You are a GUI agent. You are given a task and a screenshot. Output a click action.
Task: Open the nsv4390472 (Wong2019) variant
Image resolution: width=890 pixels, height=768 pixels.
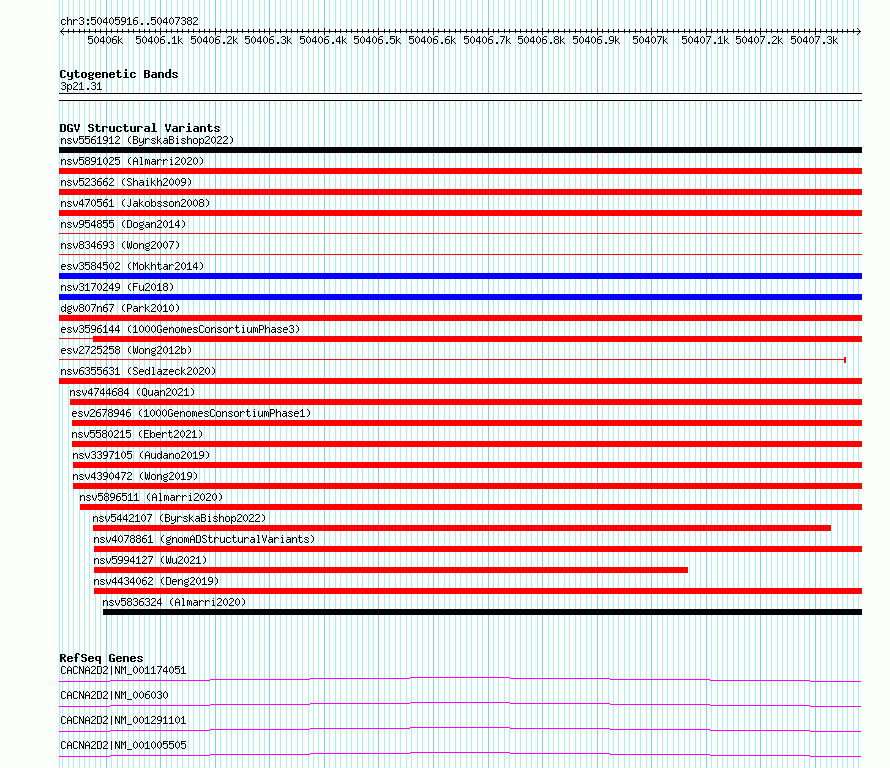pyautogui.click(x=135, y=476)
